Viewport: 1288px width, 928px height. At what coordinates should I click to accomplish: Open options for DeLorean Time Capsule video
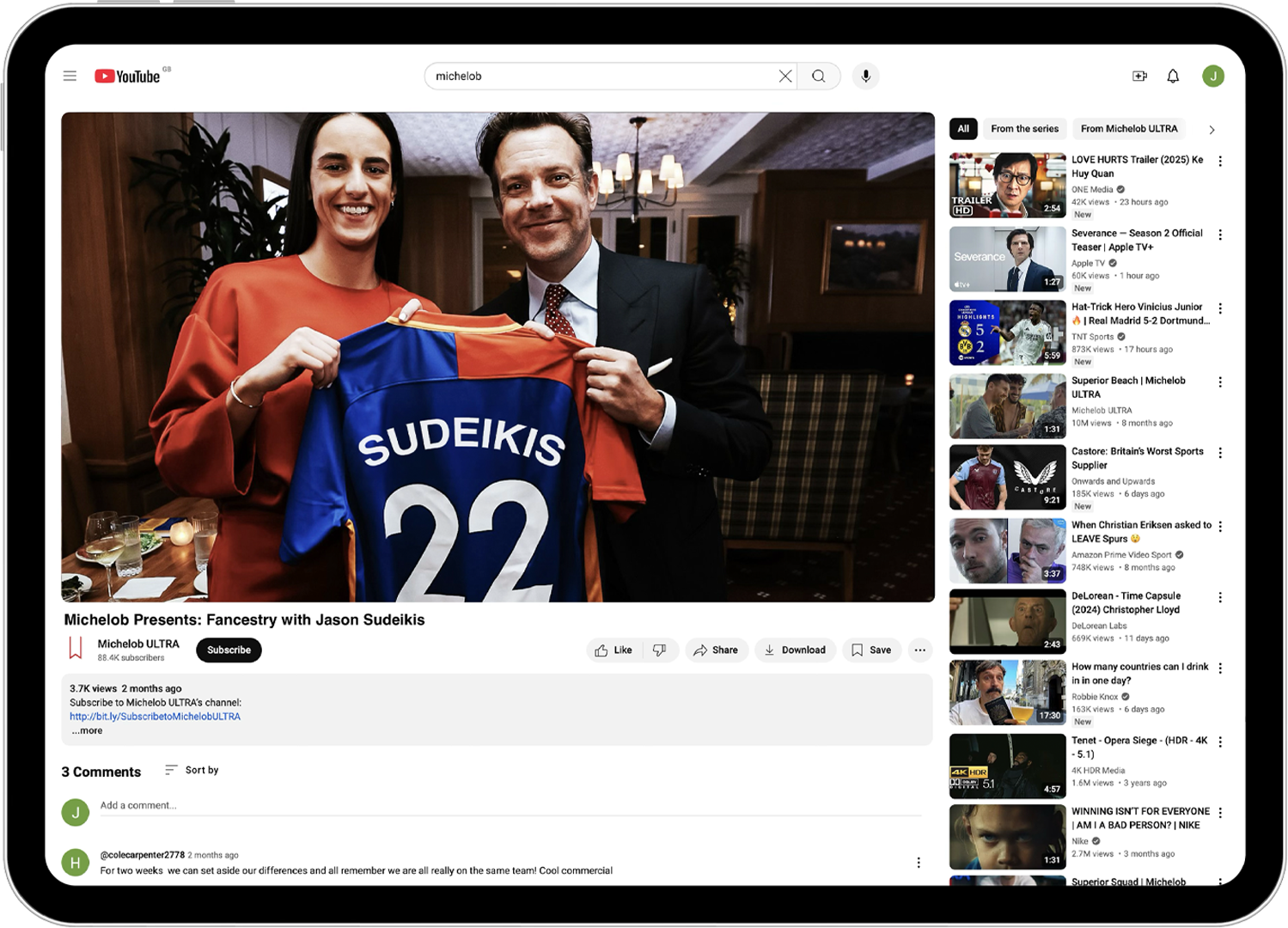[x=1220, y=597]
